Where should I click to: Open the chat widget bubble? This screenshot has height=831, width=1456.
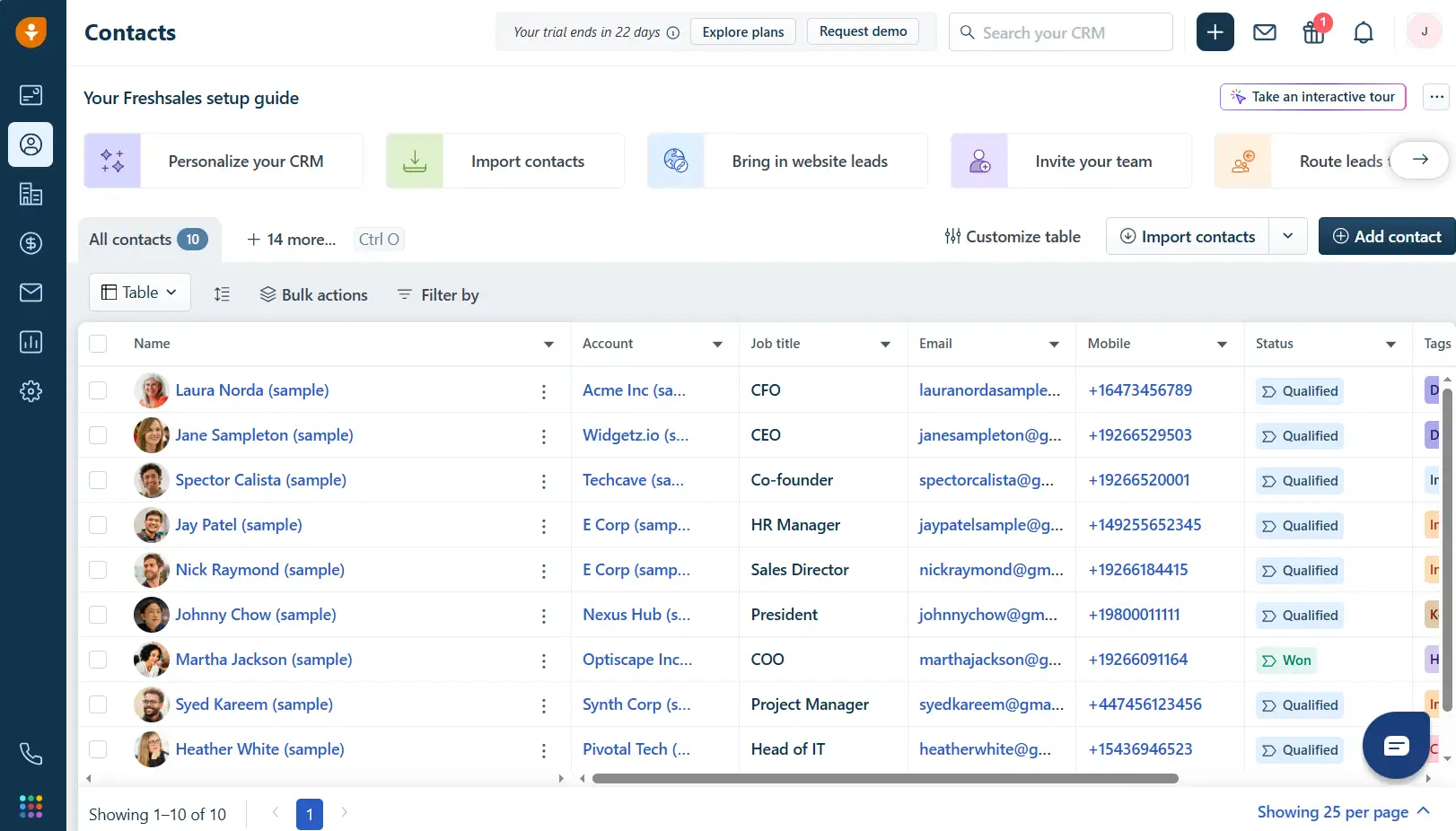(x=1396, y=745)
